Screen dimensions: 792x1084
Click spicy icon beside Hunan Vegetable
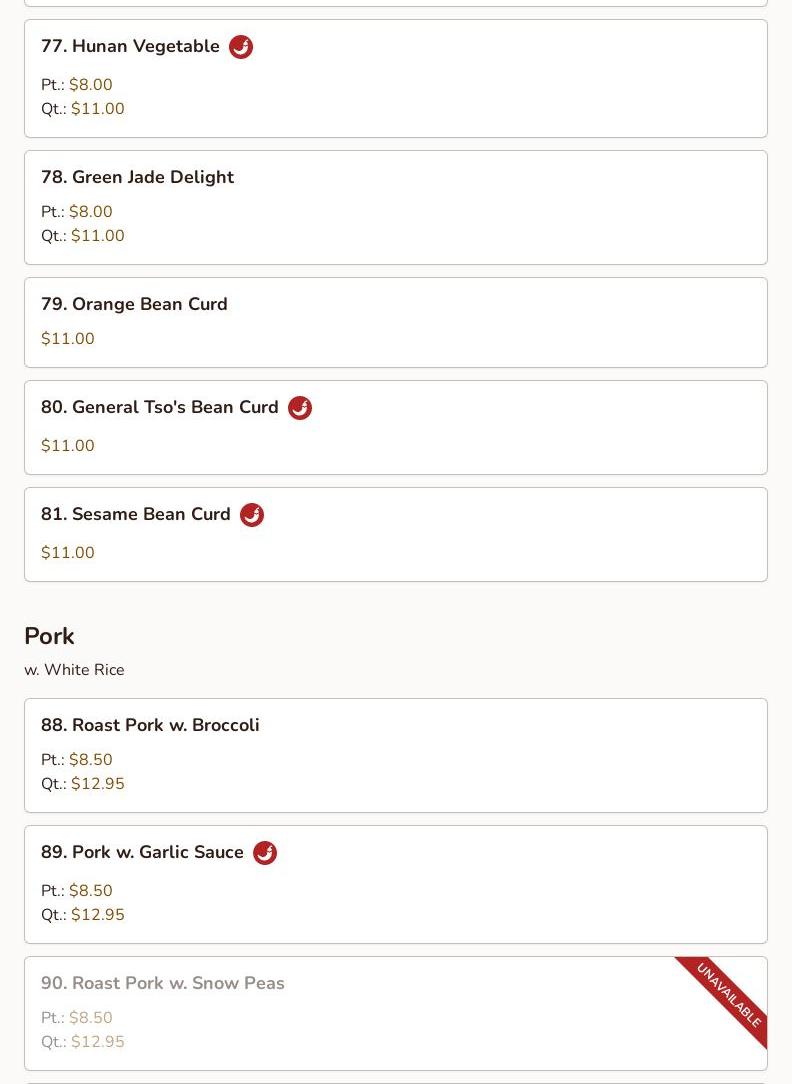241,47
